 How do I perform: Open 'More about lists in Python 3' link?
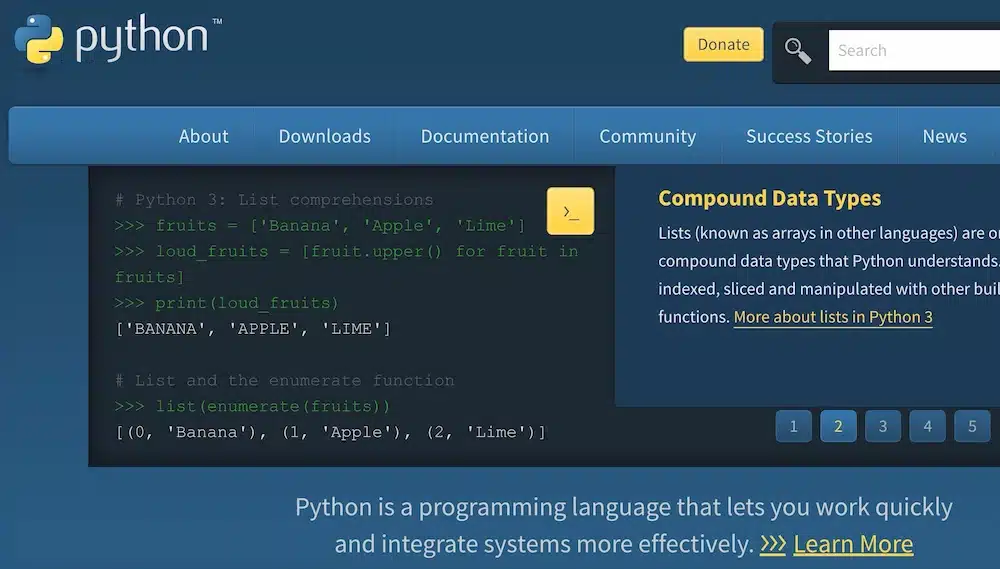coord(833,317)
